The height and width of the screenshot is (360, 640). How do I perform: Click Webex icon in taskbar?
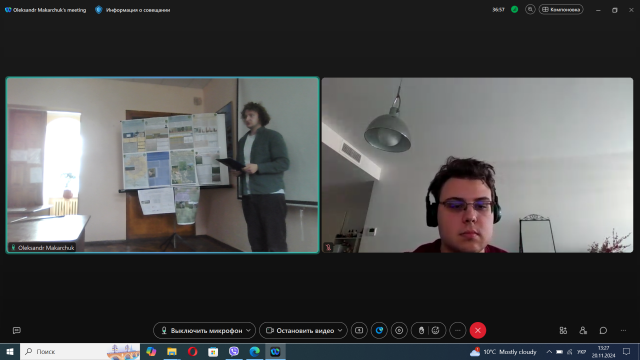pyautogui.click(x=275, y=351)
